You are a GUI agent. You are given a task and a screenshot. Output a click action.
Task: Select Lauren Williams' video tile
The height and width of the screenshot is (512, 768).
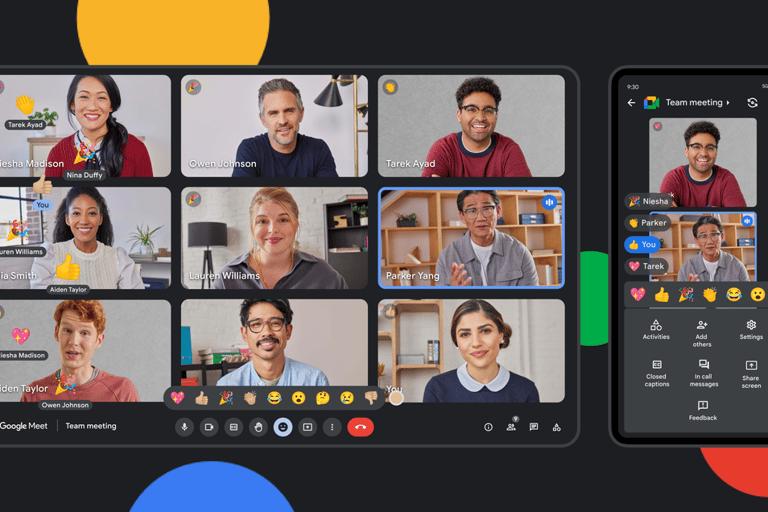click(x=274, y=238)
